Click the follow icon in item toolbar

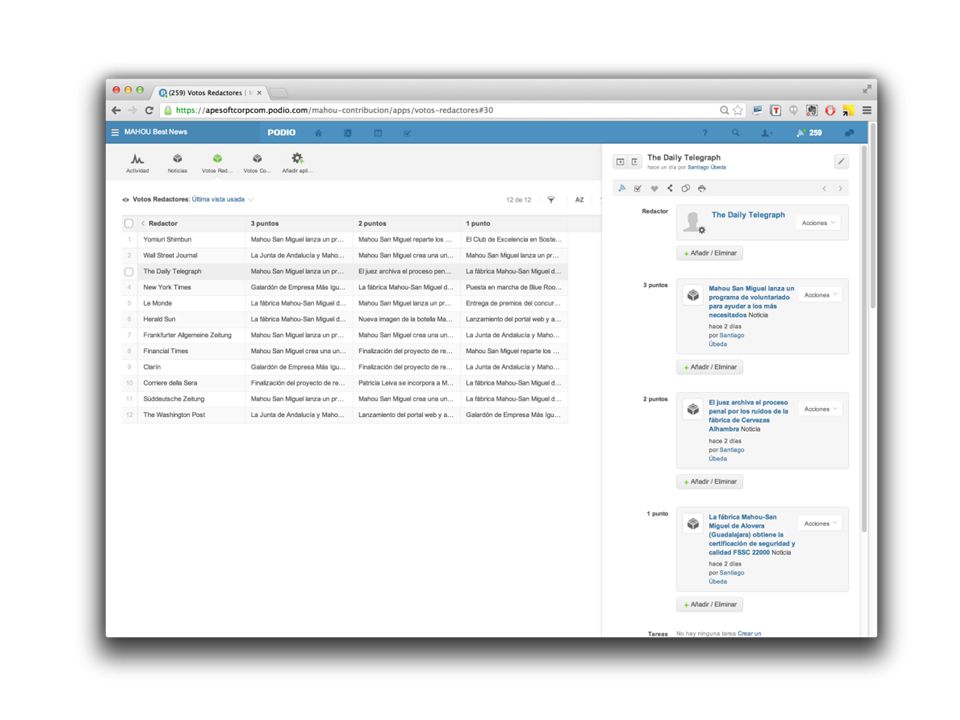pos(622,189)
